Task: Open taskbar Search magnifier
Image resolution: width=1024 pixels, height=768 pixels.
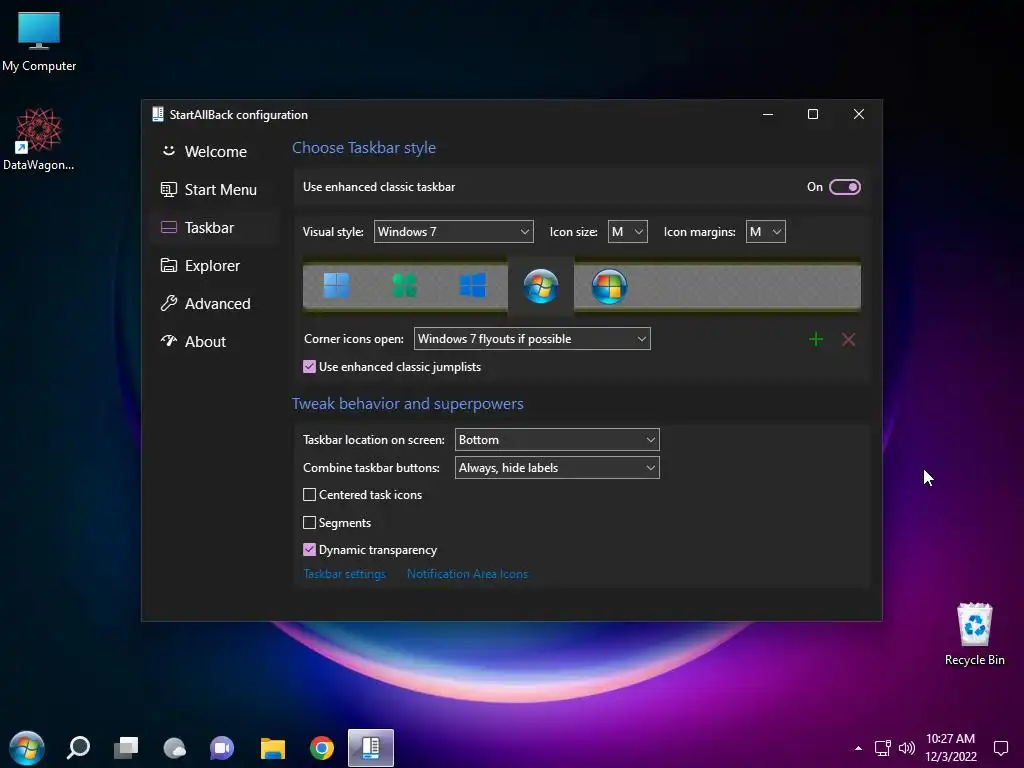Action: tap(78, 748)
